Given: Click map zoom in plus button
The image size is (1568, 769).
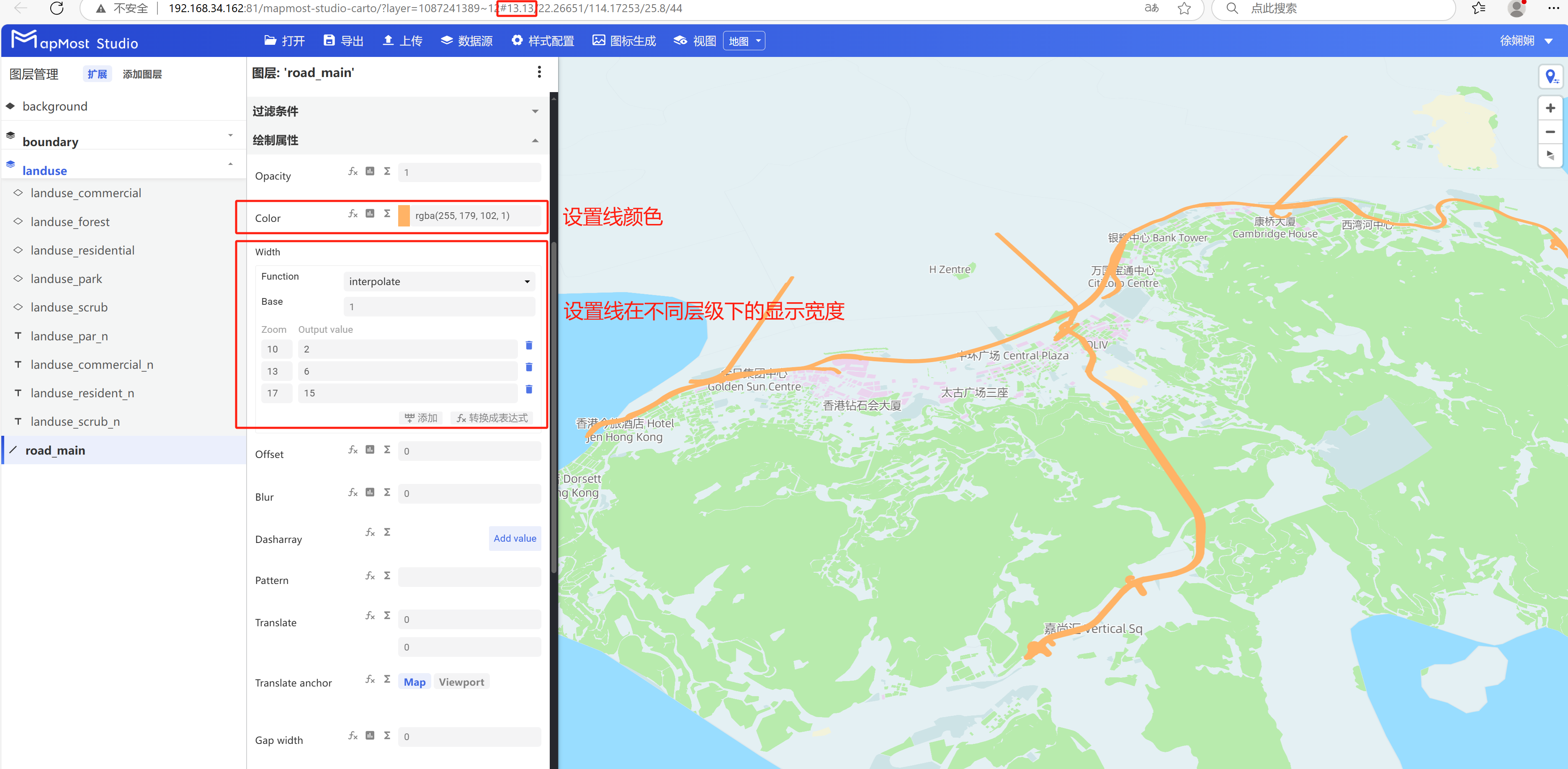Looking at the screenshot, I should coord(1550,108).
